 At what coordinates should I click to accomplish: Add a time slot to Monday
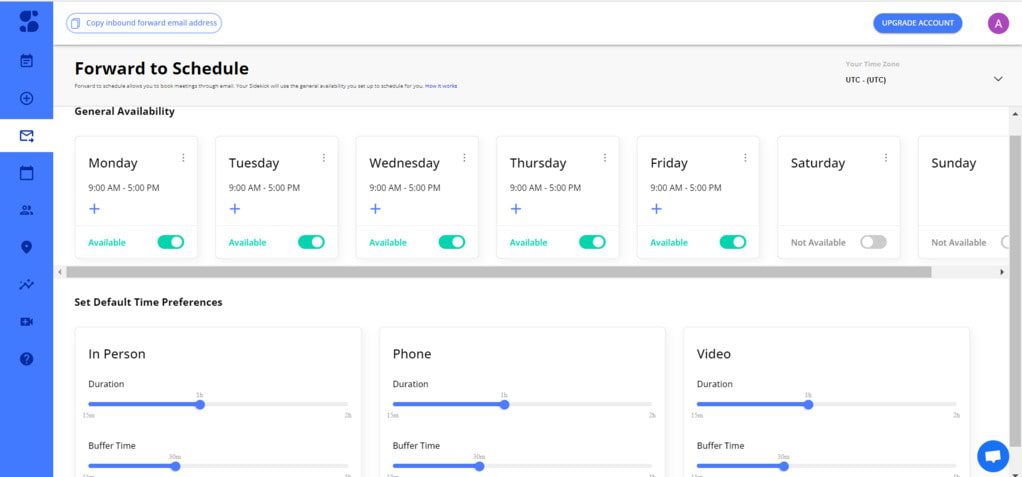click(95, 209)
